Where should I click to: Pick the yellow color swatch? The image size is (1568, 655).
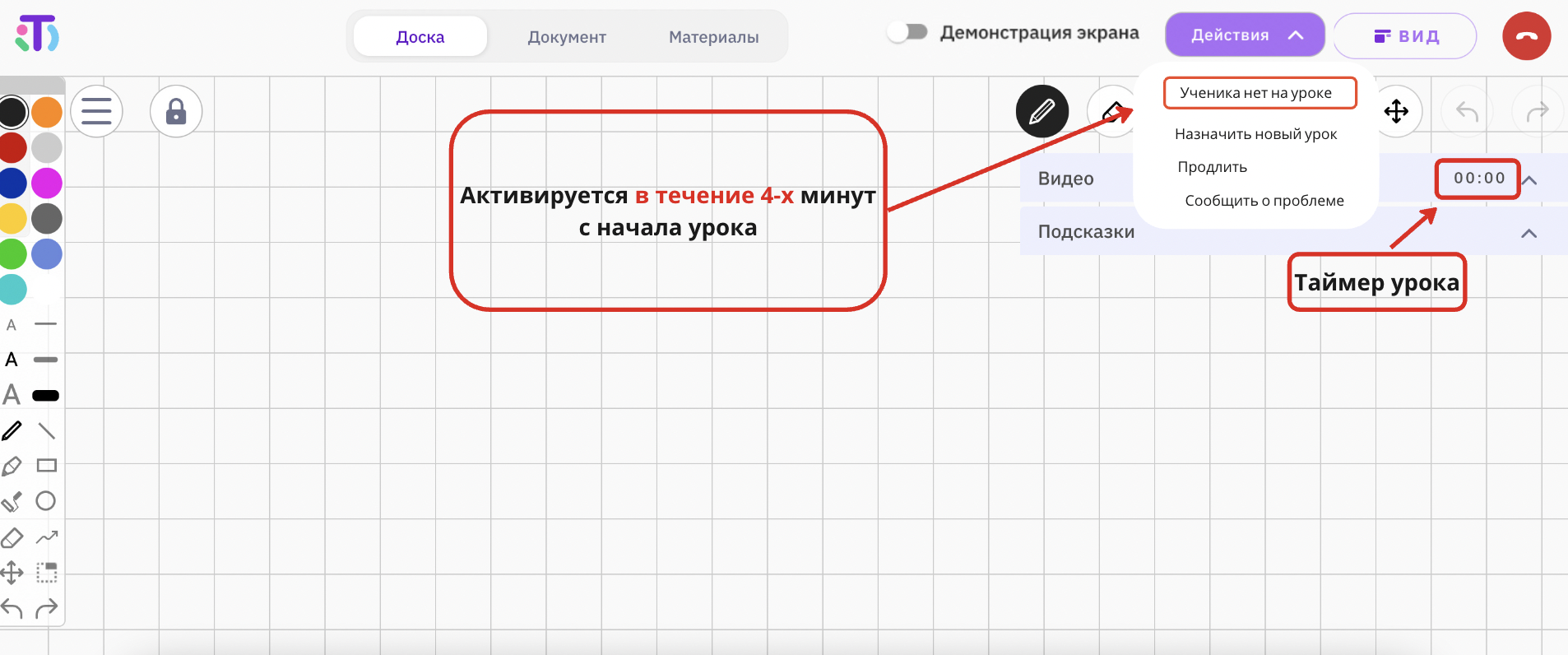coord(12,219)
